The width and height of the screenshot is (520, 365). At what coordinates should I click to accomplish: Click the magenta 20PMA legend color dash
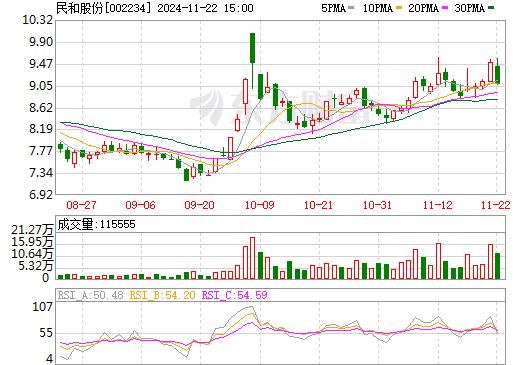[445, 8]
